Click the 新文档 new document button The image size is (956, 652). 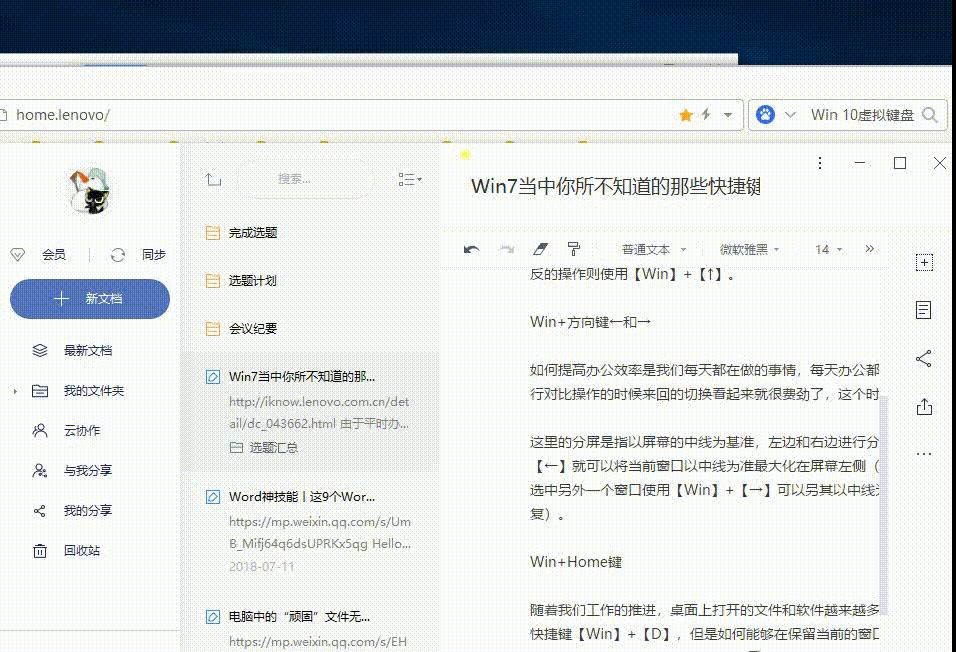pyautogui.click(x=91, y=298)
